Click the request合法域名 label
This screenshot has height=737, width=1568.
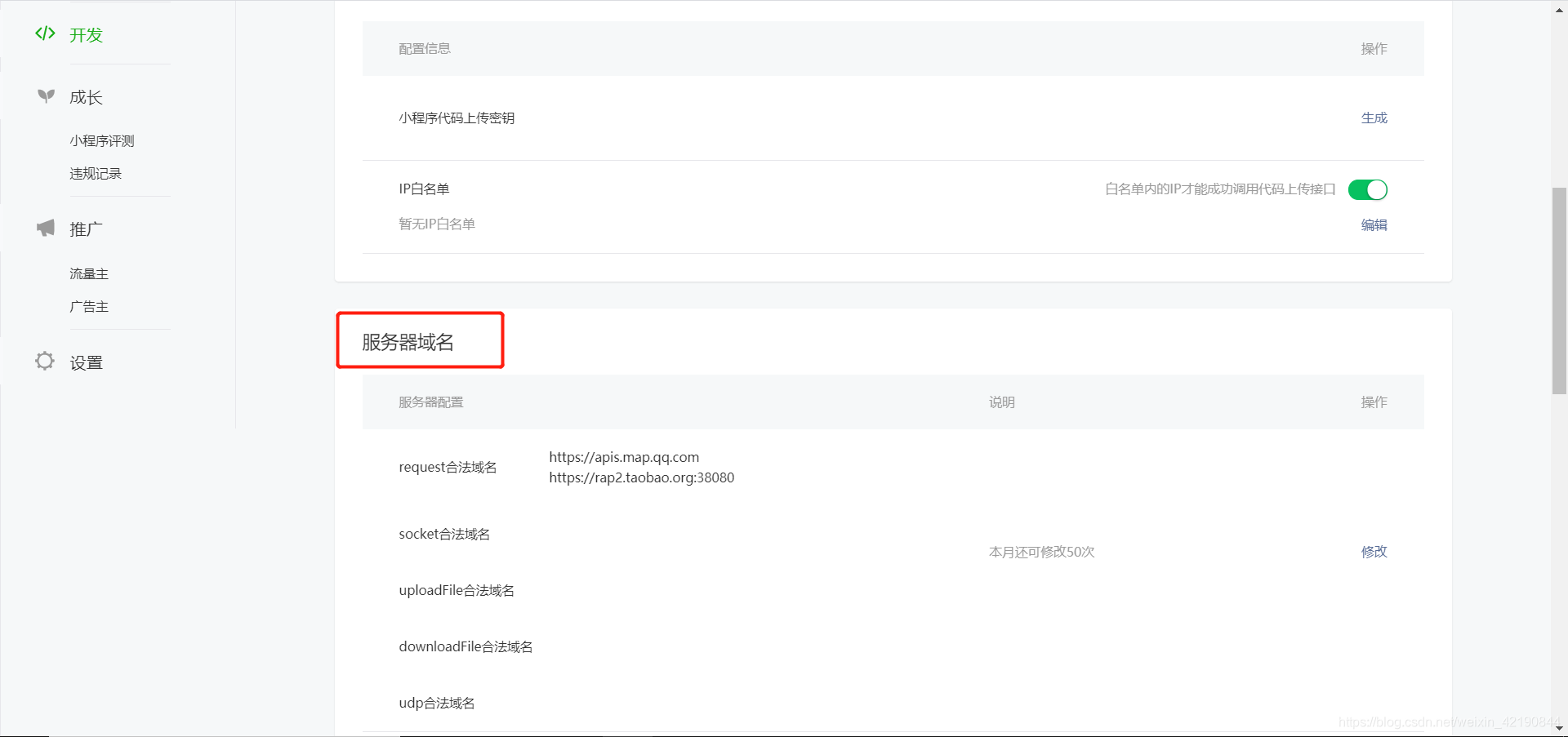pos(448,467)
